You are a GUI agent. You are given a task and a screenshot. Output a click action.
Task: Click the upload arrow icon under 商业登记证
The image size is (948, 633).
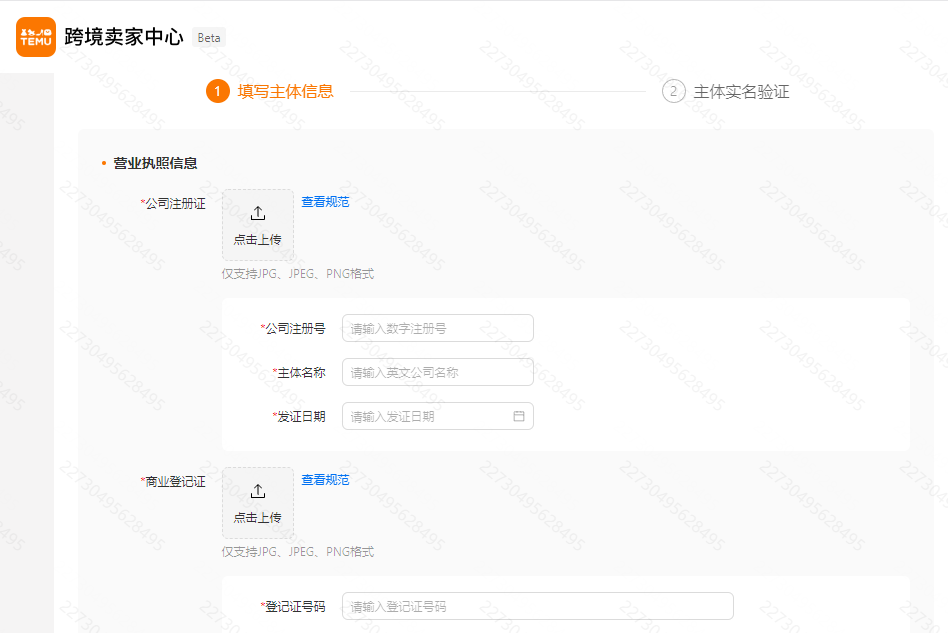click(x=257, y=490)
